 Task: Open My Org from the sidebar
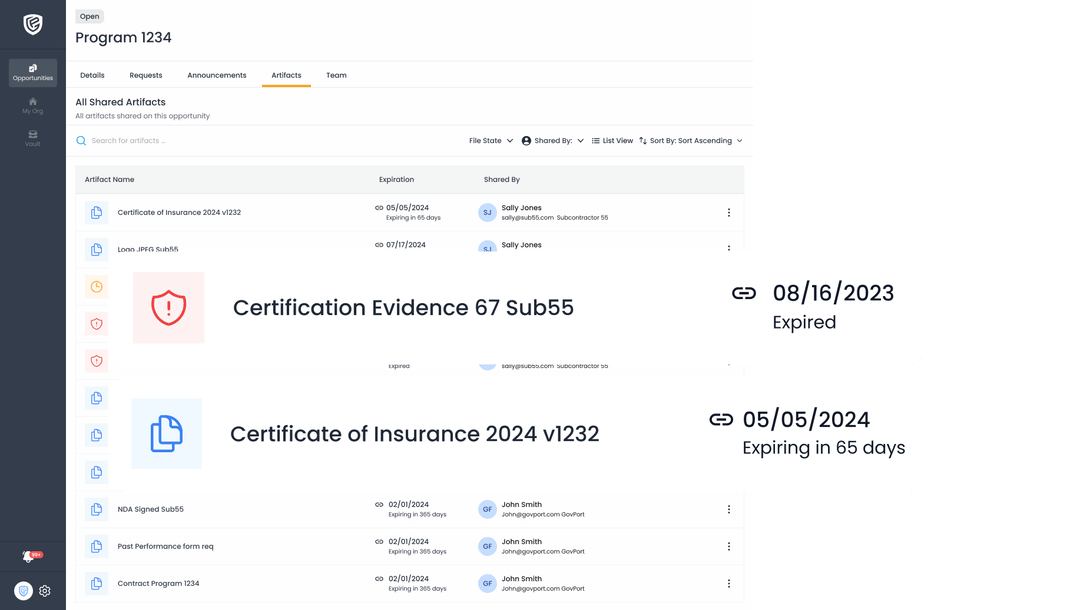tap(32, 104)
